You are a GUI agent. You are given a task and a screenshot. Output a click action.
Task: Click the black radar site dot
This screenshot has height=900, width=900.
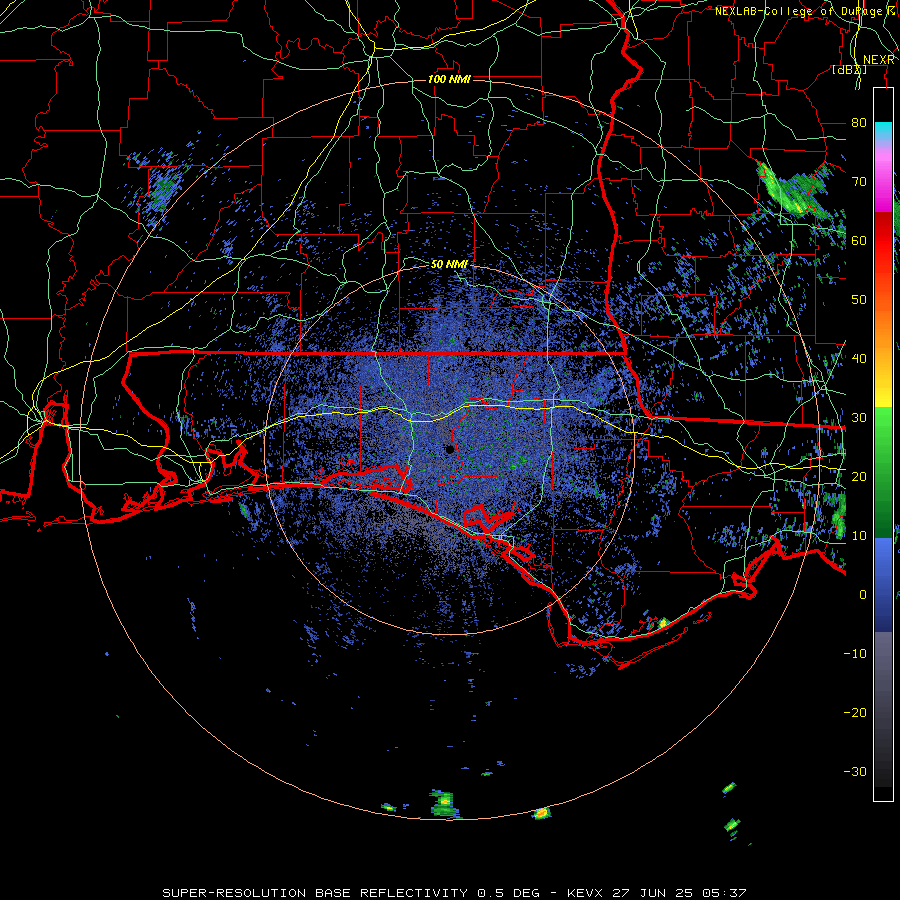(450, 449)
